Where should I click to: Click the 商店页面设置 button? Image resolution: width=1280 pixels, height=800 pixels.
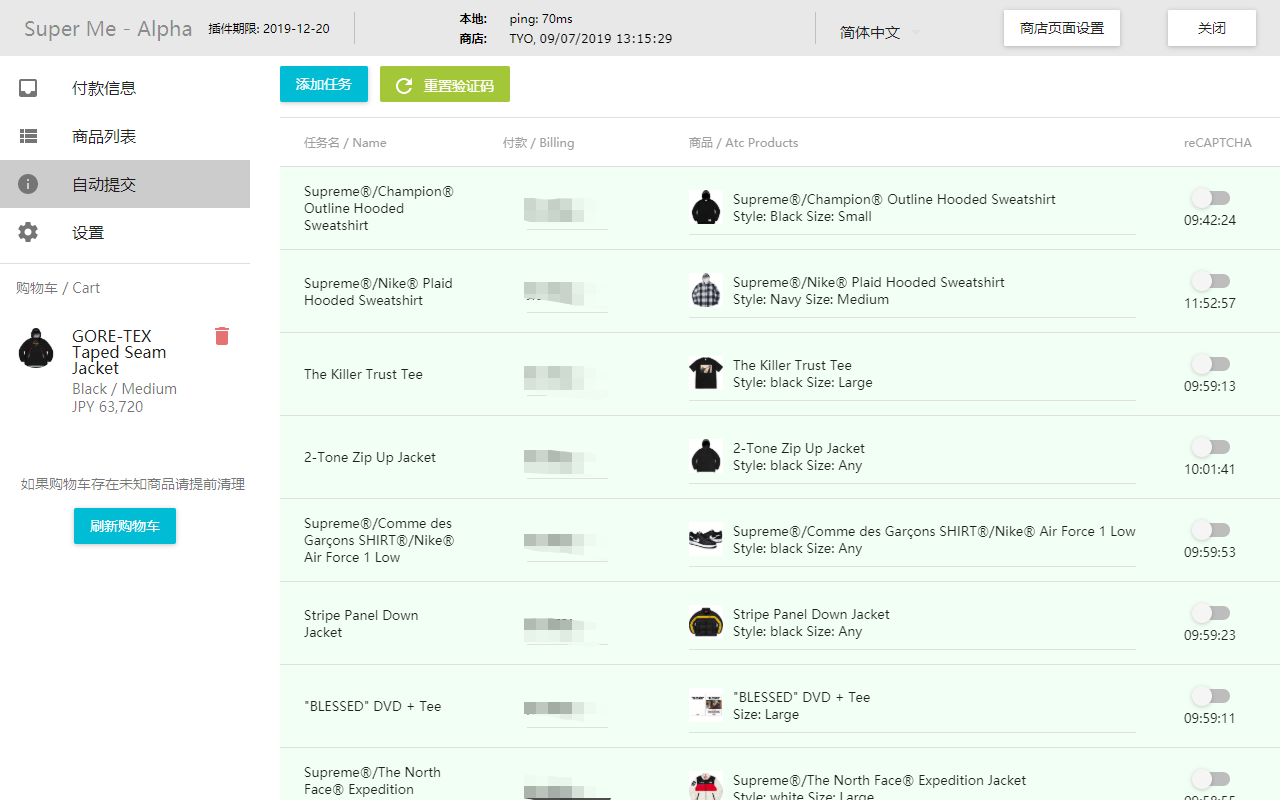click(x=1062, y=28)
